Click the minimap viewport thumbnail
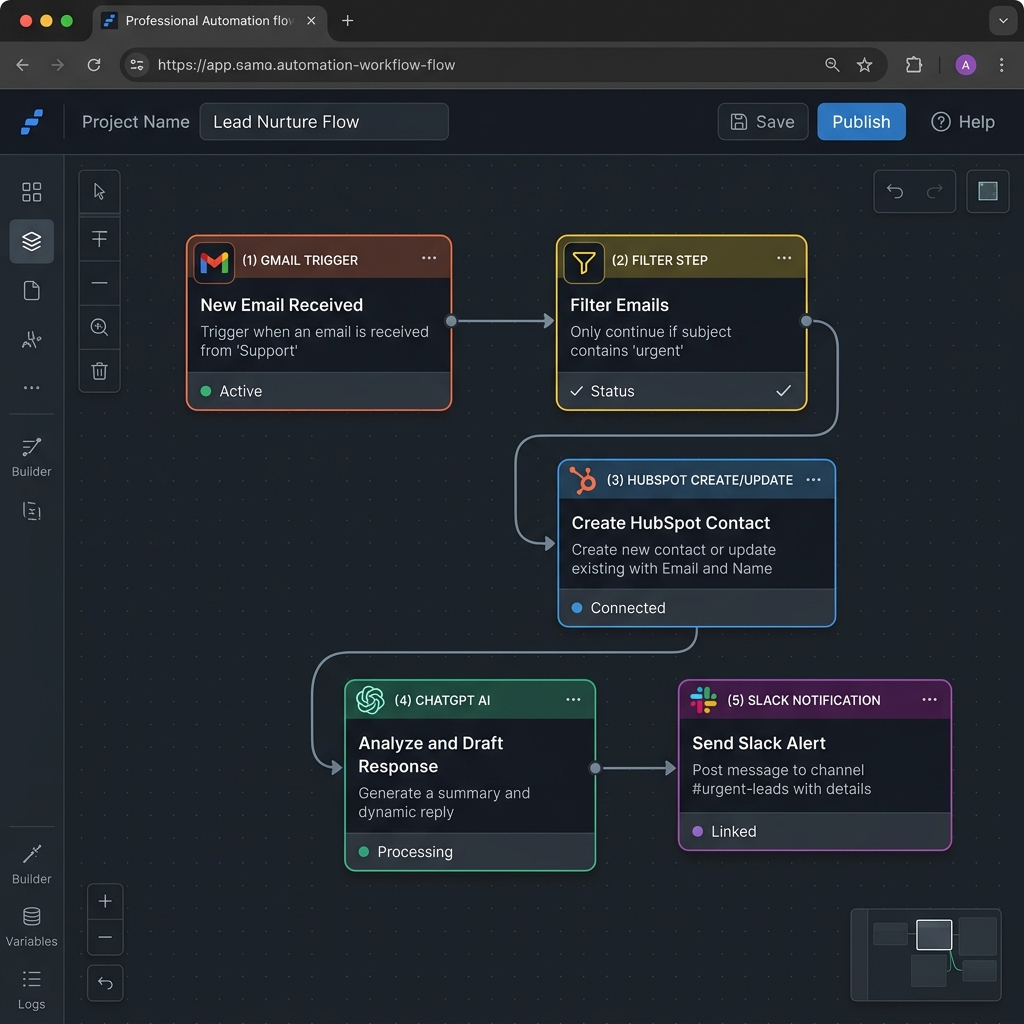 (x=934, y=935)
